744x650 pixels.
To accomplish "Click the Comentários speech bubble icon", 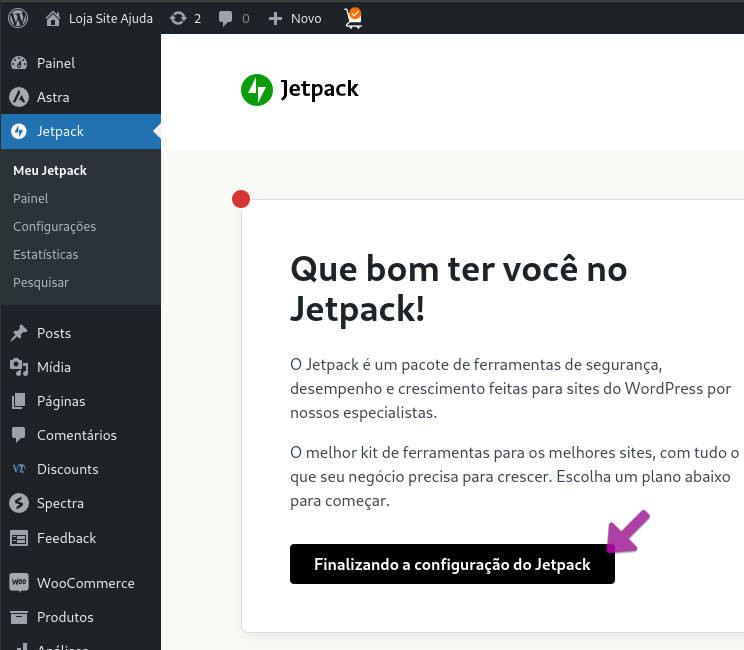I will tap(19, 435).
